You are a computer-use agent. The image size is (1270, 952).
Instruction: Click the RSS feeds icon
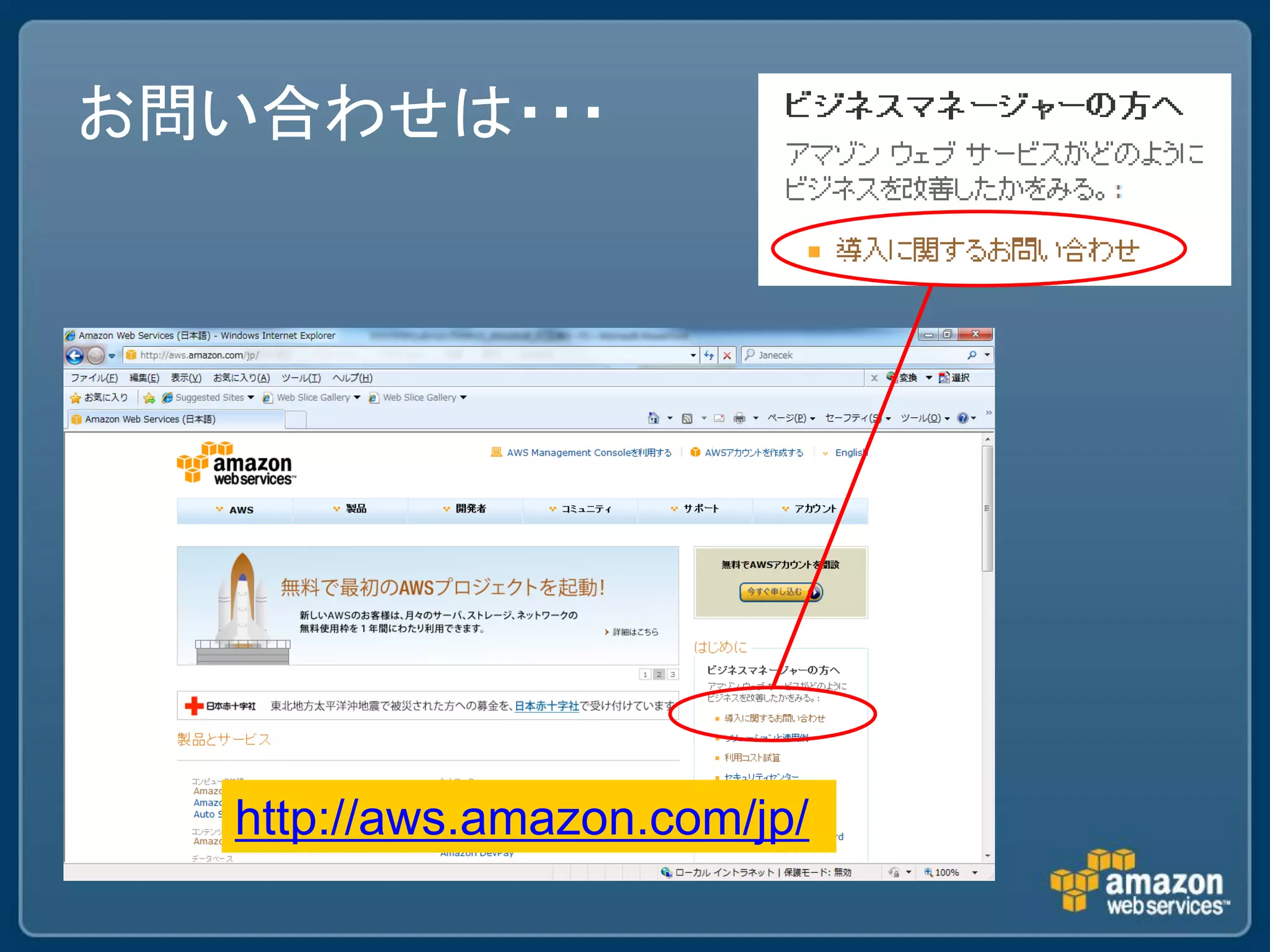point(687,418)
